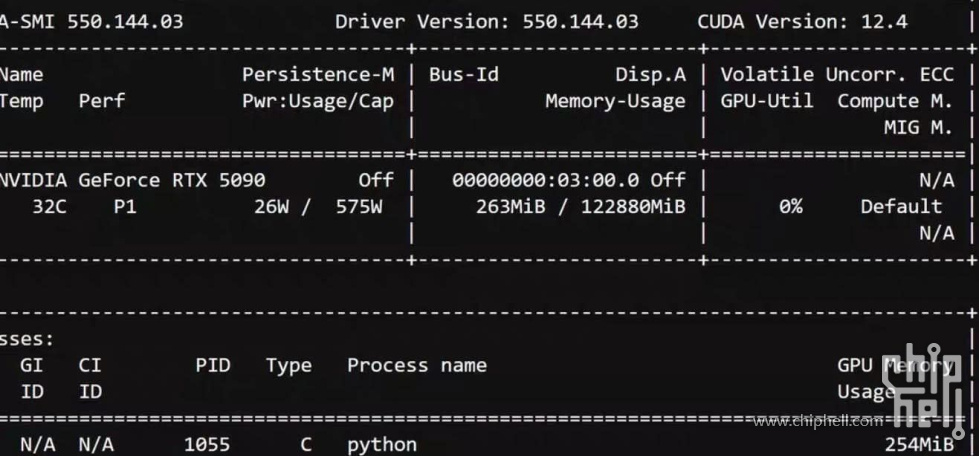The width and height of the screenshot is (979, 456).
Task: Select the 254MiB process memory value
Action: point(919,445)
